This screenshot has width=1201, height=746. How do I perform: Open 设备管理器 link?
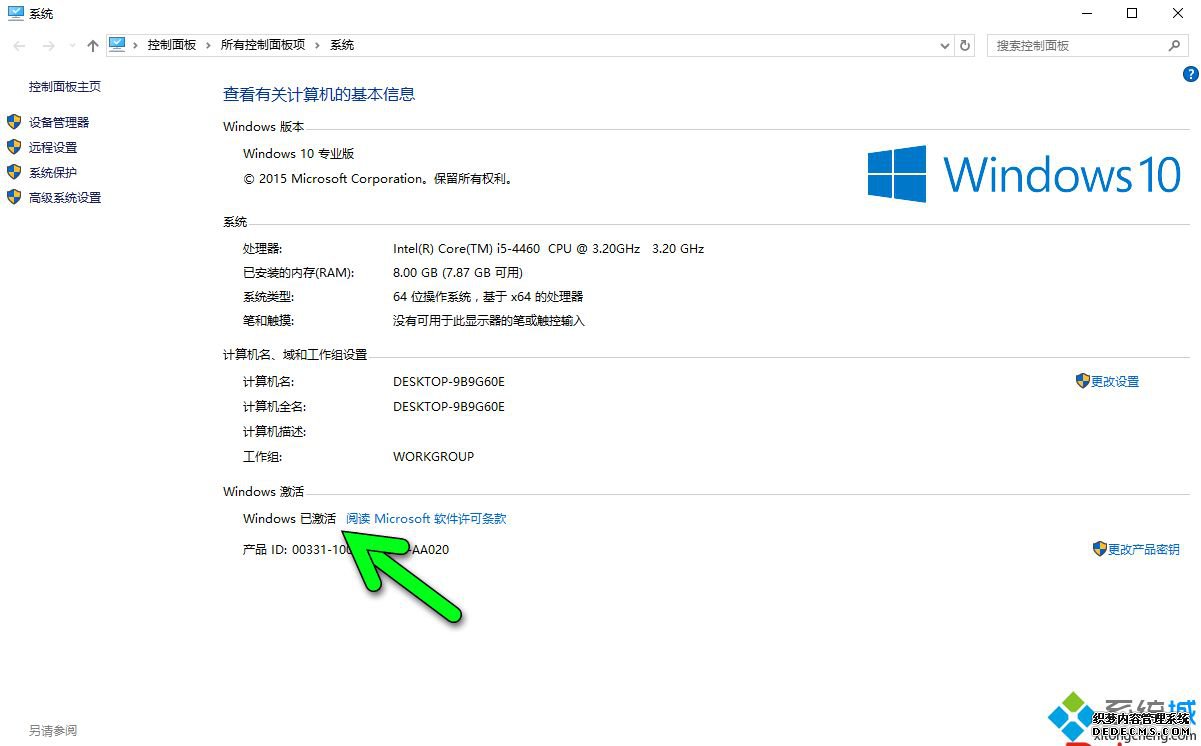tap(59, 122)
